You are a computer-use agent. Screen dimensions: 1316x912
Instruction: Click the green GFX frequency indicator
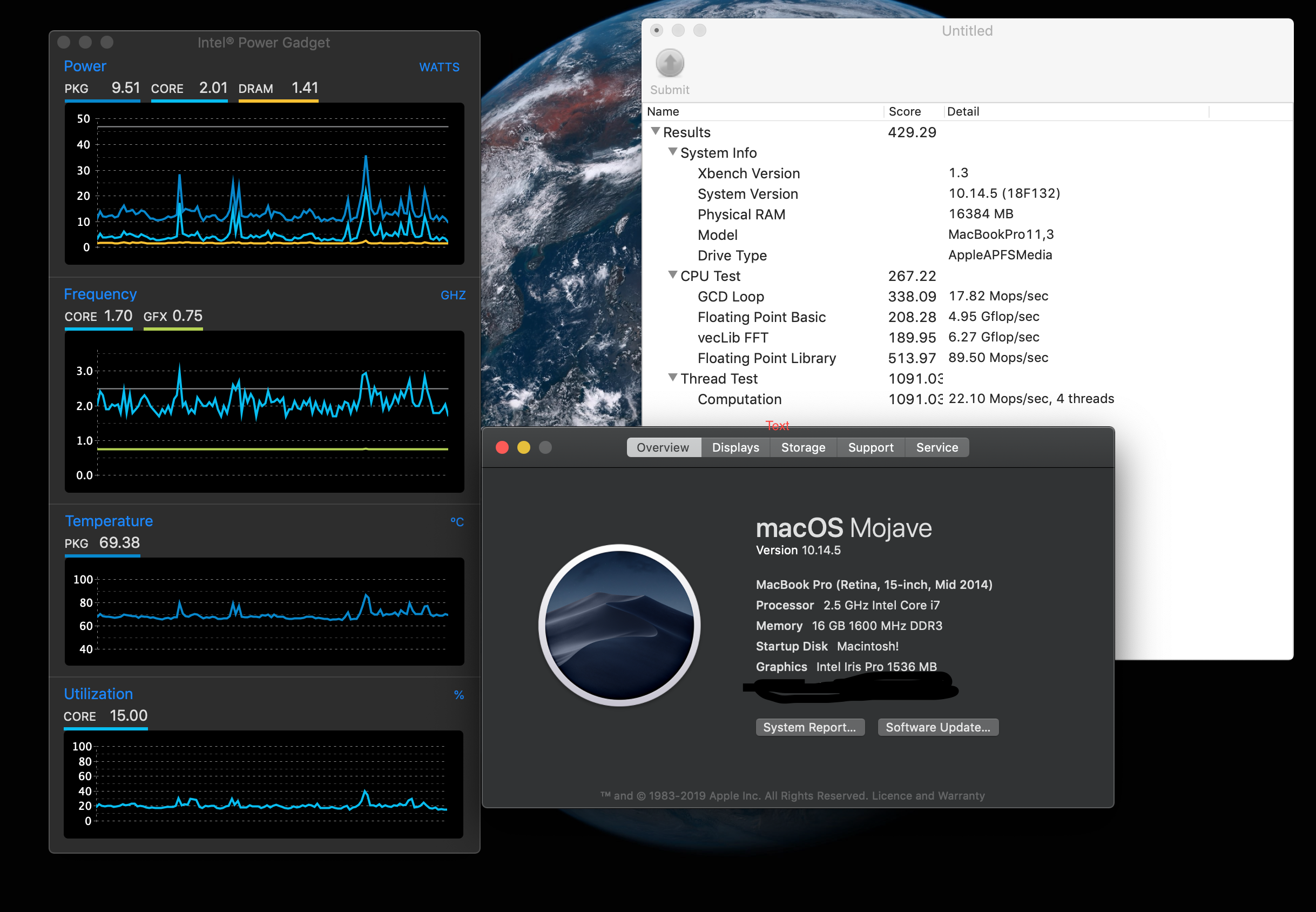(172, 328)
